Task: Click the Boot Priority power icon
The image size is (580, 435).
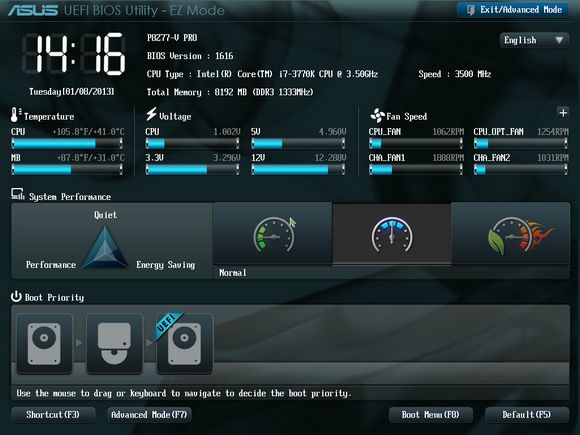Action: tap(16, 297)
